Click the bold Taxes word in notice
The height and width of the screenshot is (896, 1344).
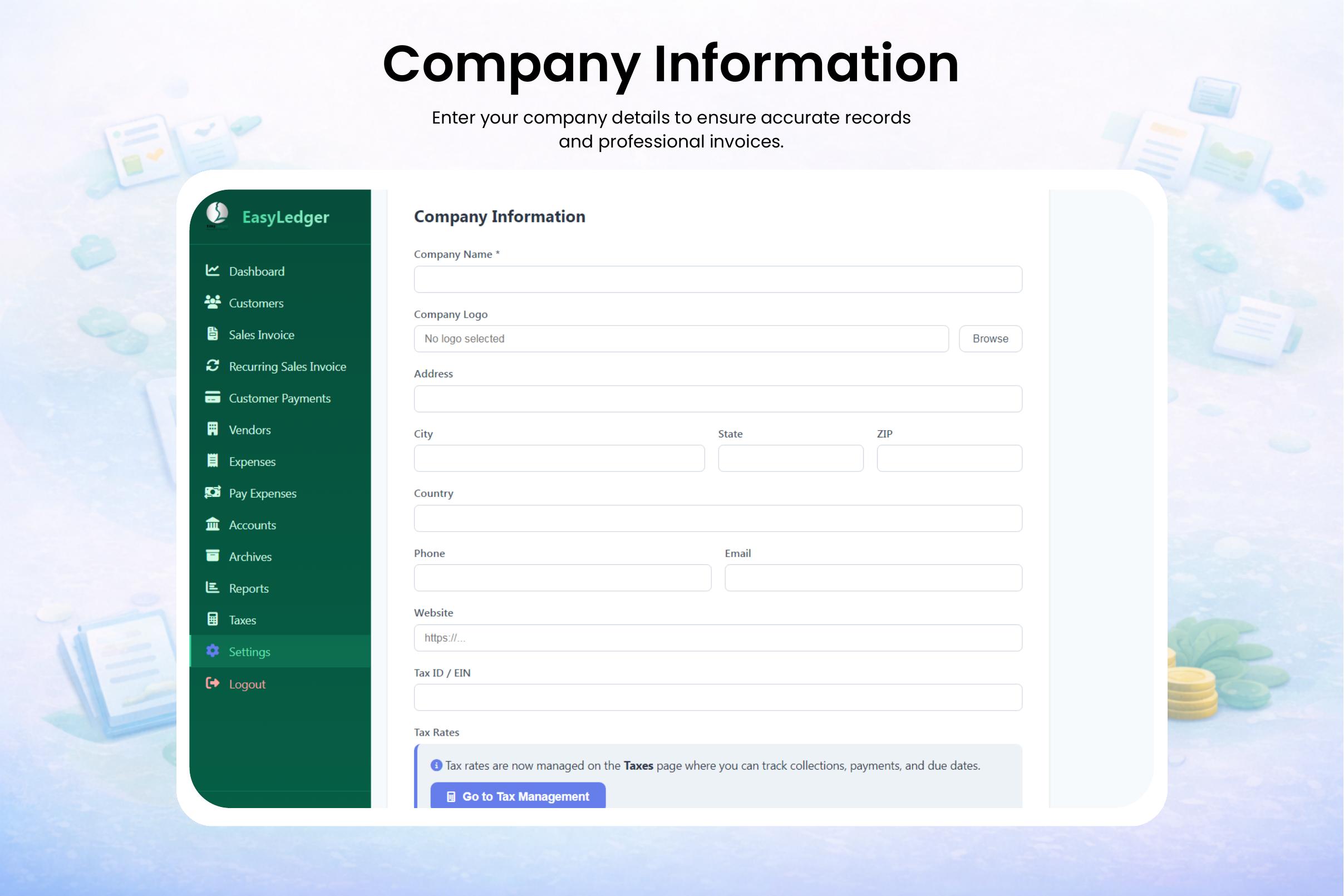638,765
